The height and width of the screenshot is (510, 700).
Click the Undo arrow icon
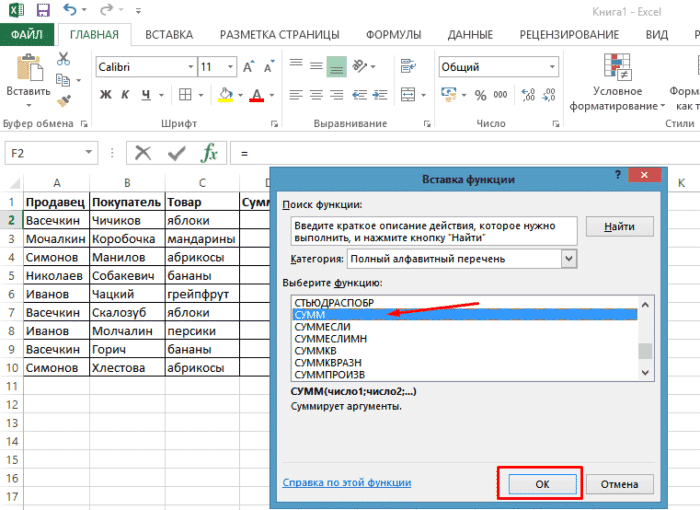(x=71, y=11)
